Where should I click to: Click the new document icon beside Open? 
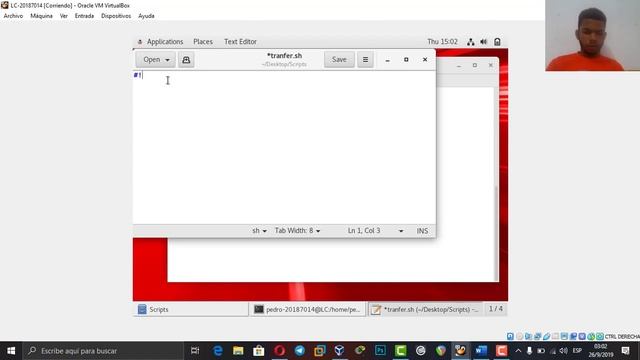pos(186,60)
